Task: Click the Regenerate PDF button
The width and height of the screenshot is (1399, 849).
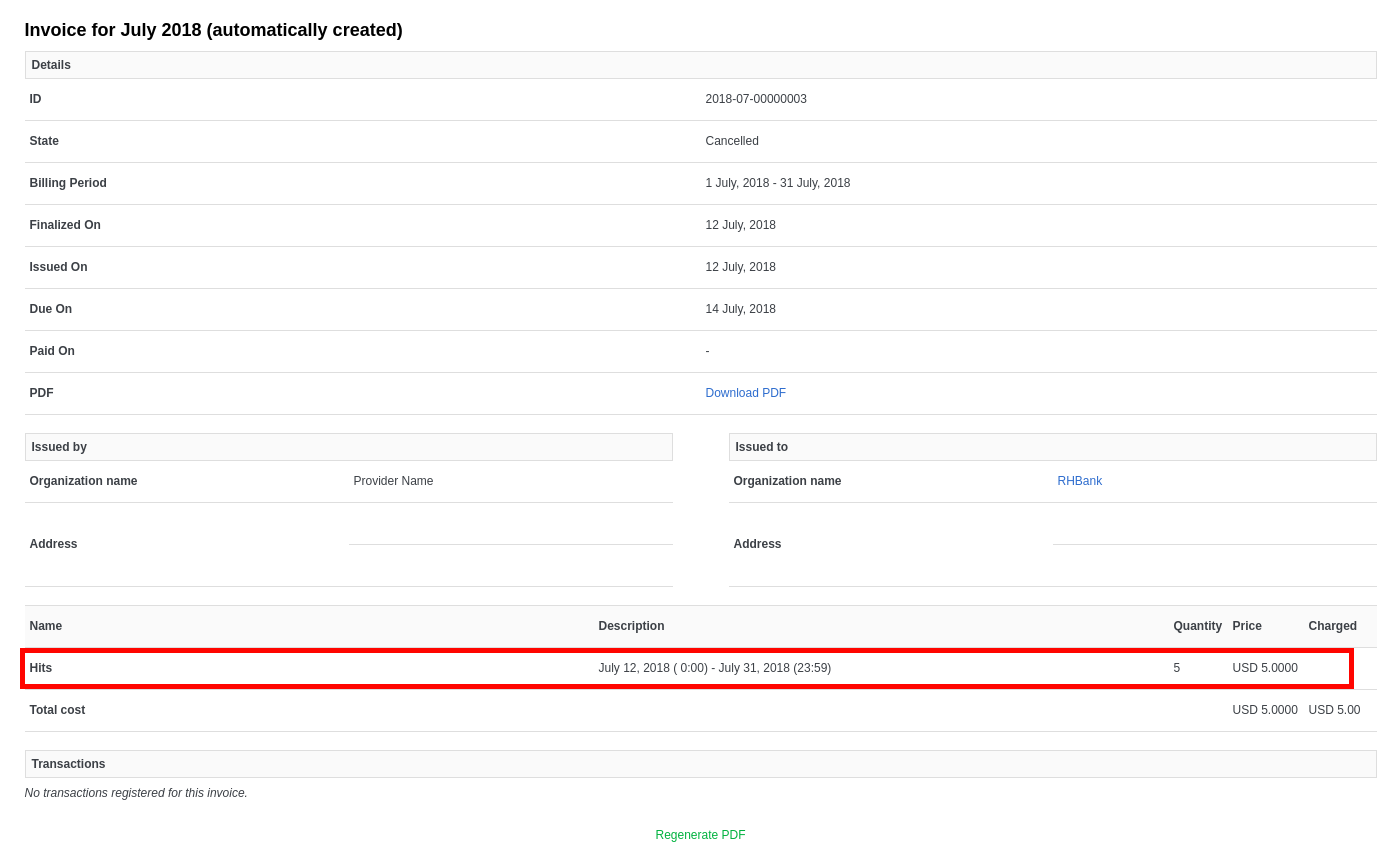Action: (700, 835)
